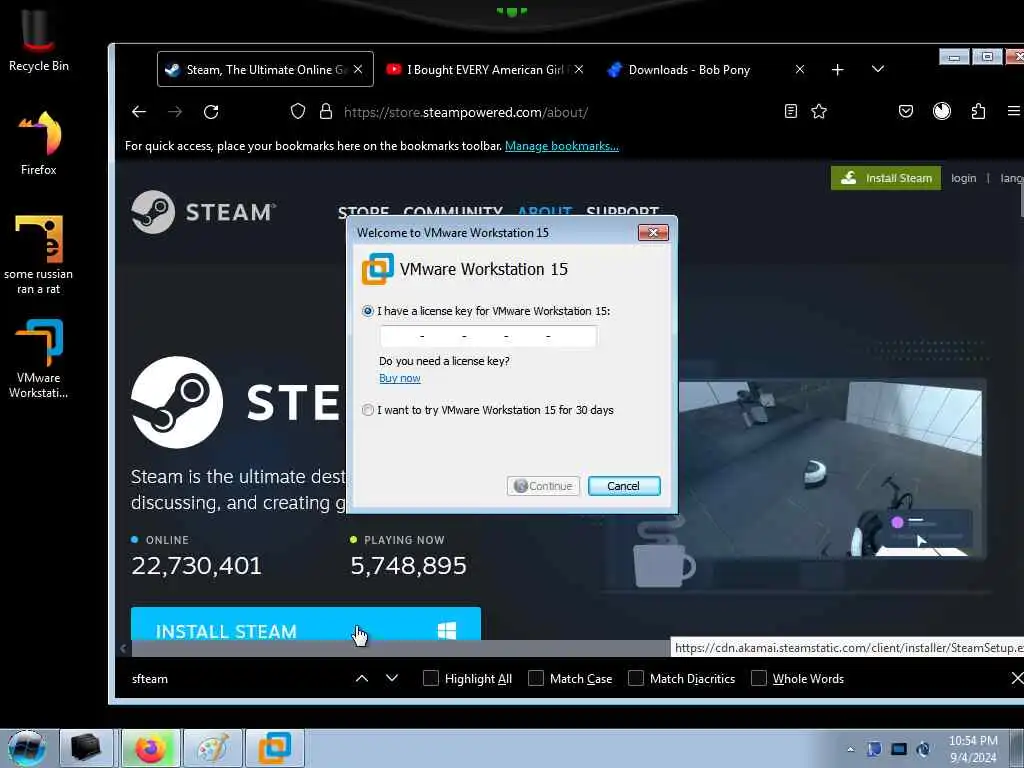Open the Manage bookmarks link
This screenshot has width=1024, height=768.
tap(562, 146)
